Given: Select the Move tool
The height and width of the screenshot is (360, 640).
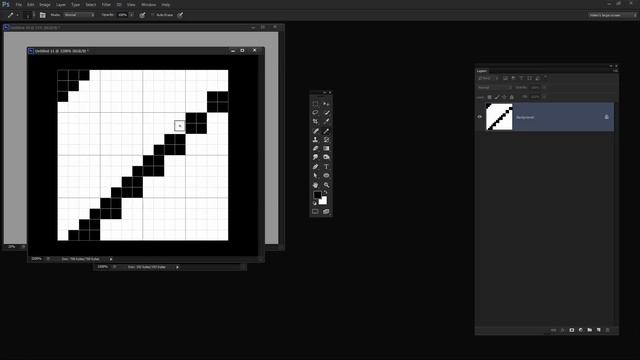Looking at the screenshot, I should [326, 104].
